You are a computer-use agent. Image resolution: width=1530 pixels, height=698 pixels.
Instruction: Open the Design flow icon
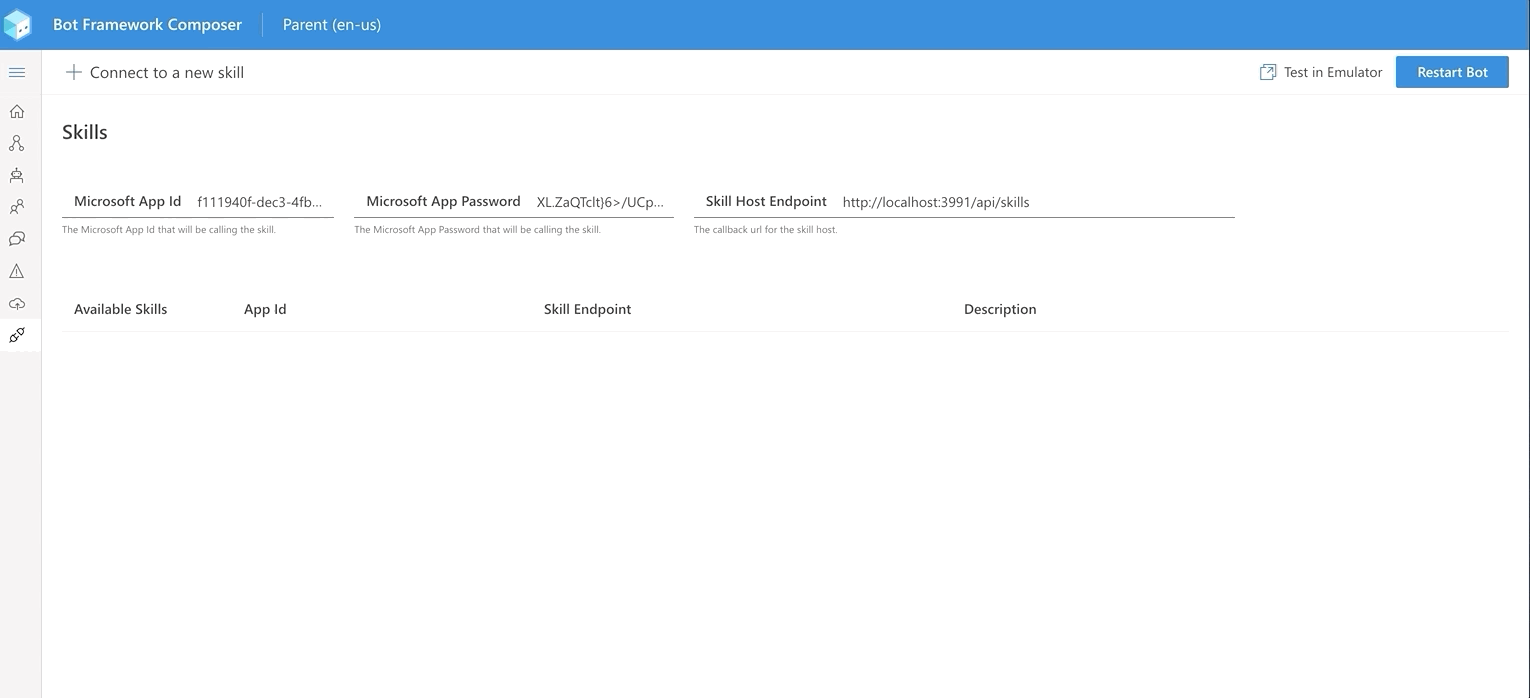pyautogui.click(x=17, y=143)
